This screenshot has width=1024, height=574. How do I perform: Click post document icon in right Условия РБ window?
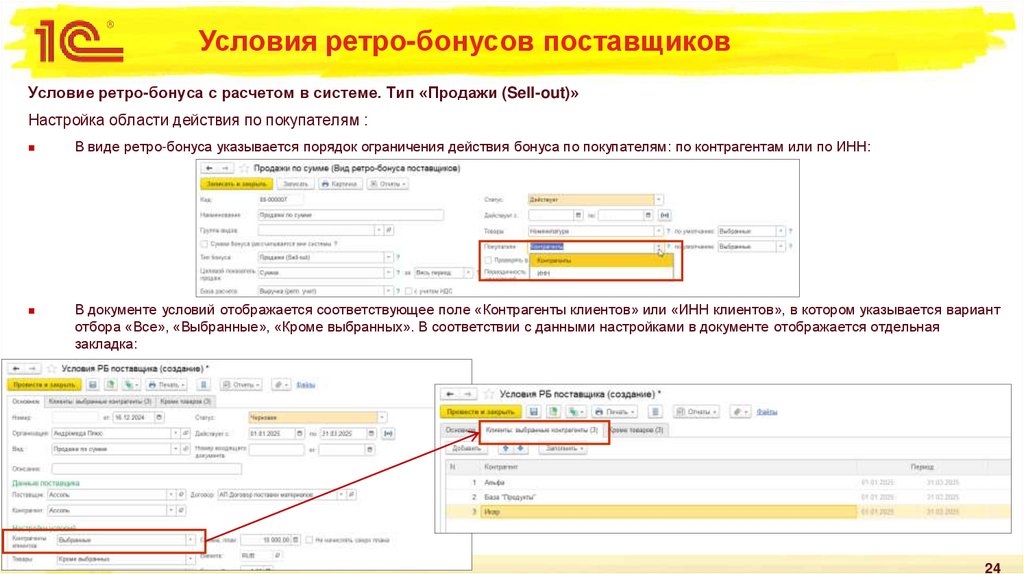pos(554,412)
